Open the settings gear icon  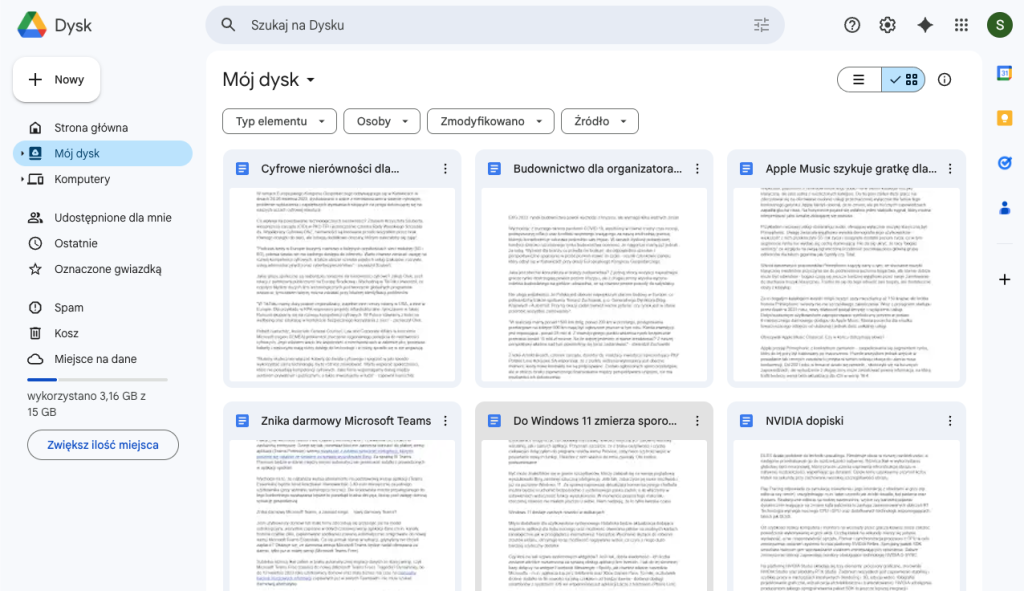[x=888, y=25]
